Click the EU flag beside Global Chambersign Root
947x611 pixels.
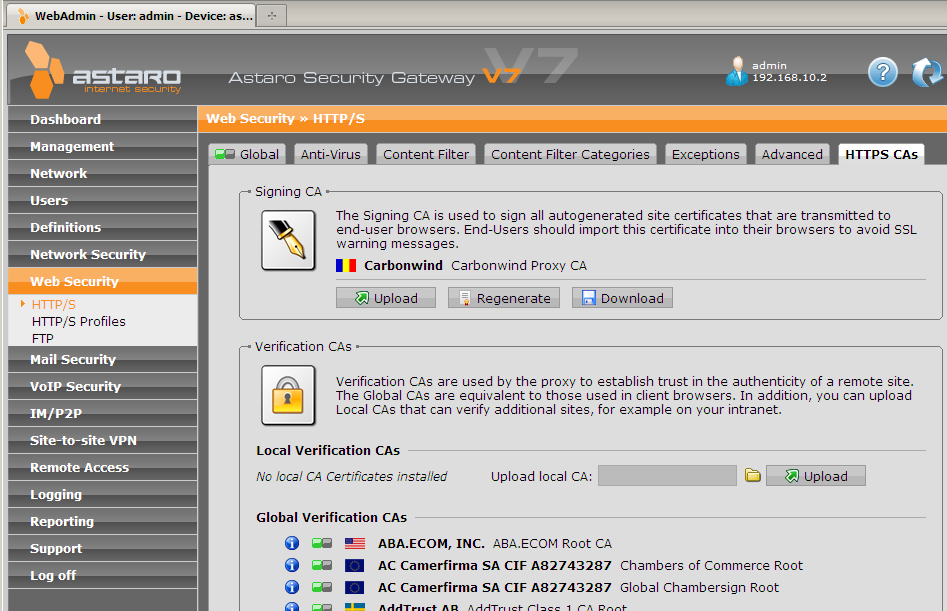[x=355, y=587]
